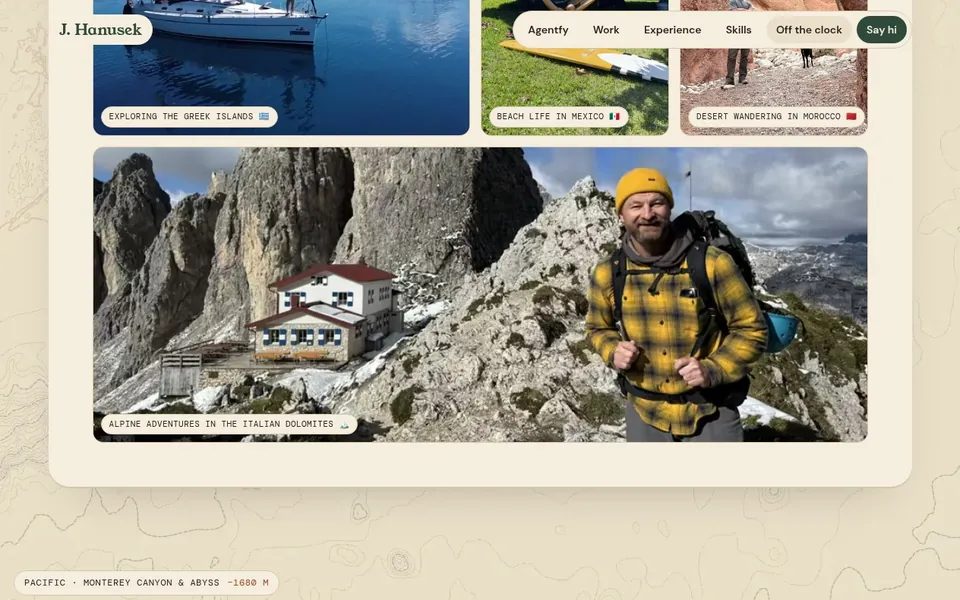Go to the Work section
The image size is (960, 600).
(606, 30)
